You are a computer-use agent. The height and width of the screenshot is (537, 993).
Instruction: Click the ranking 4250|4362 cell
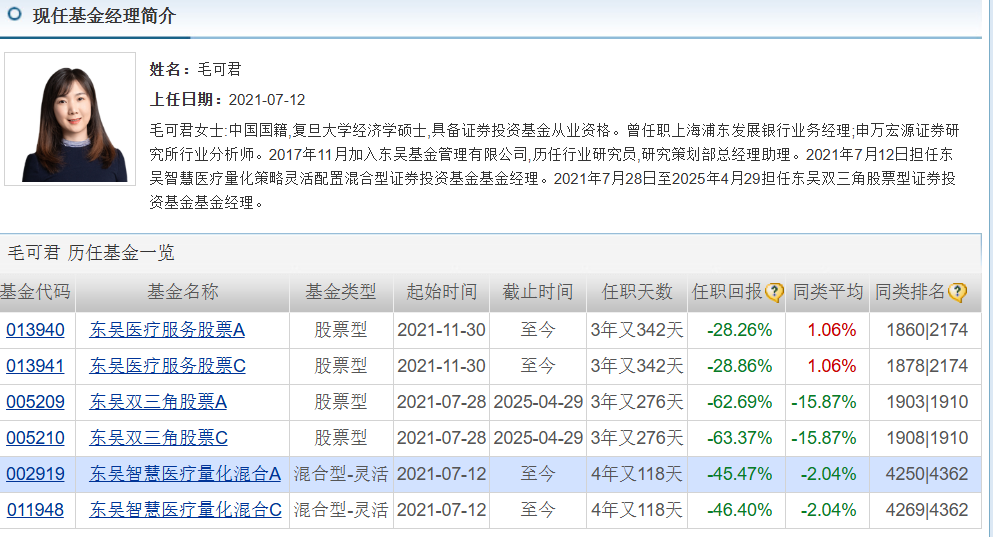point(927,474)
